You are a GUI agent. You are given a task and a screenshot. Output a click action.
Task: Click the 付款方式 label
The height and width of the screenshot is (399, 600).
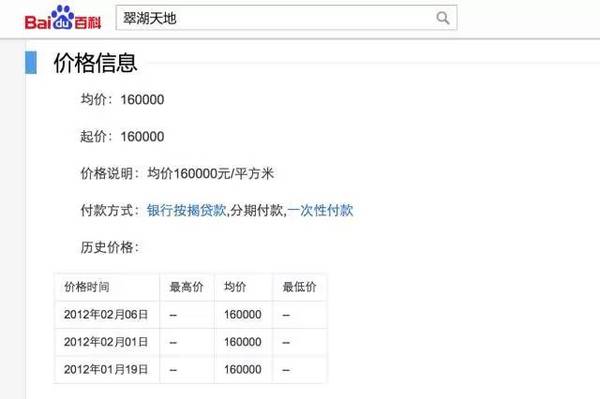[x=109, y=210]
